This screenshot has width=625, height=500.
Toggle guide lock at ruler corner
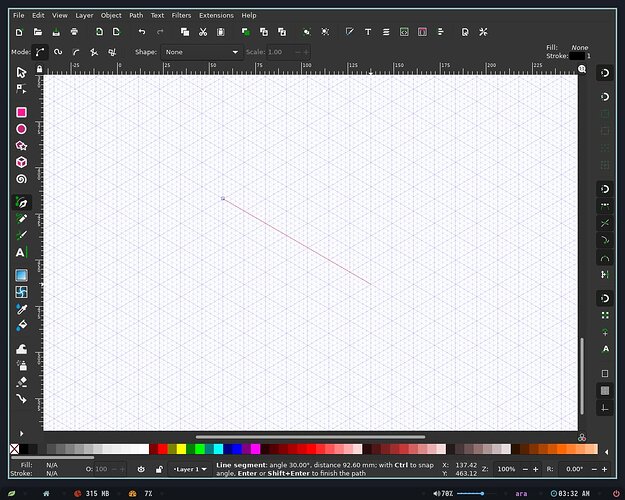coord(39,69)
